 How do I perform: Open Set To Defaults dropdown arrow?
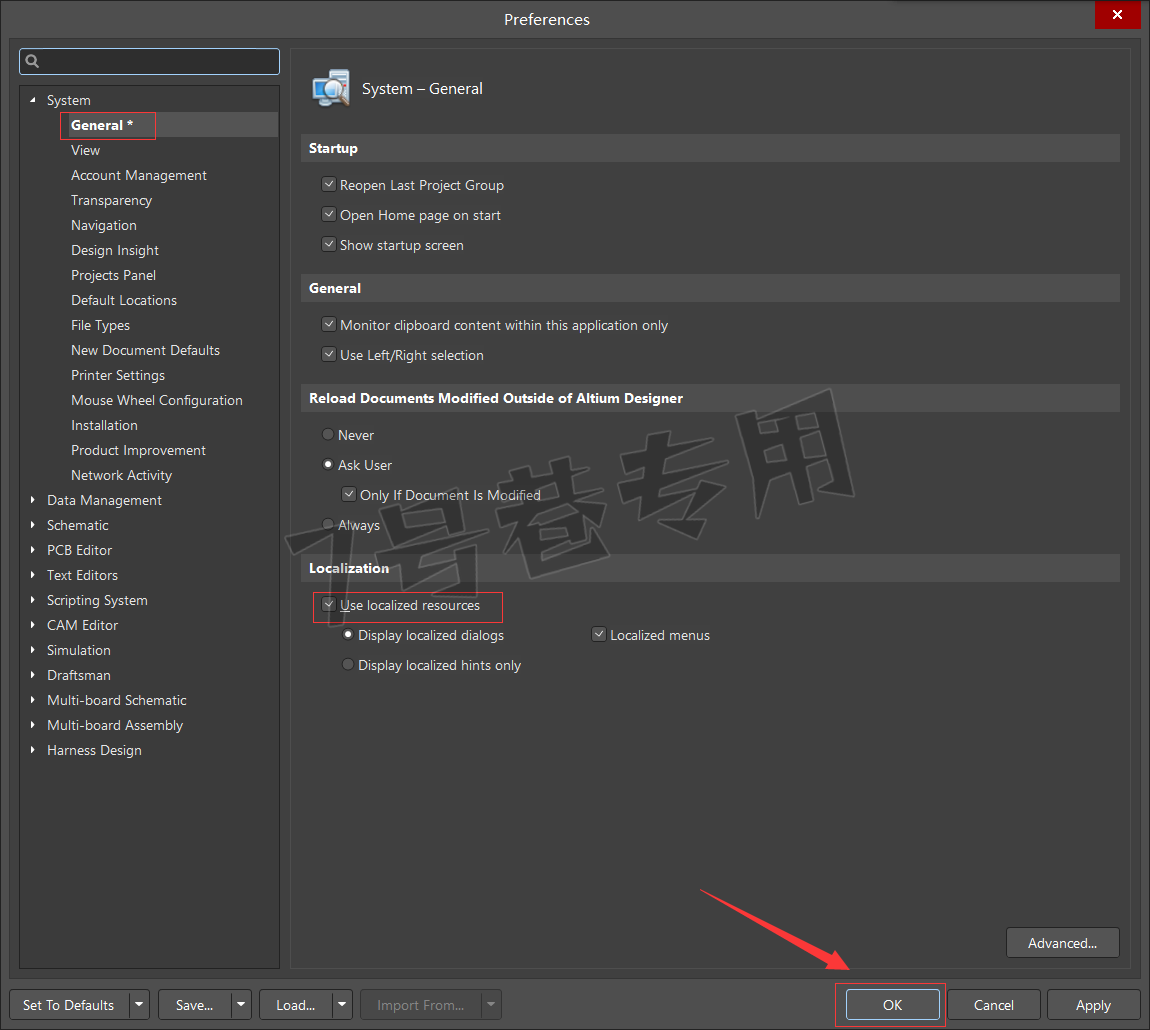[x=139, y=1005]
